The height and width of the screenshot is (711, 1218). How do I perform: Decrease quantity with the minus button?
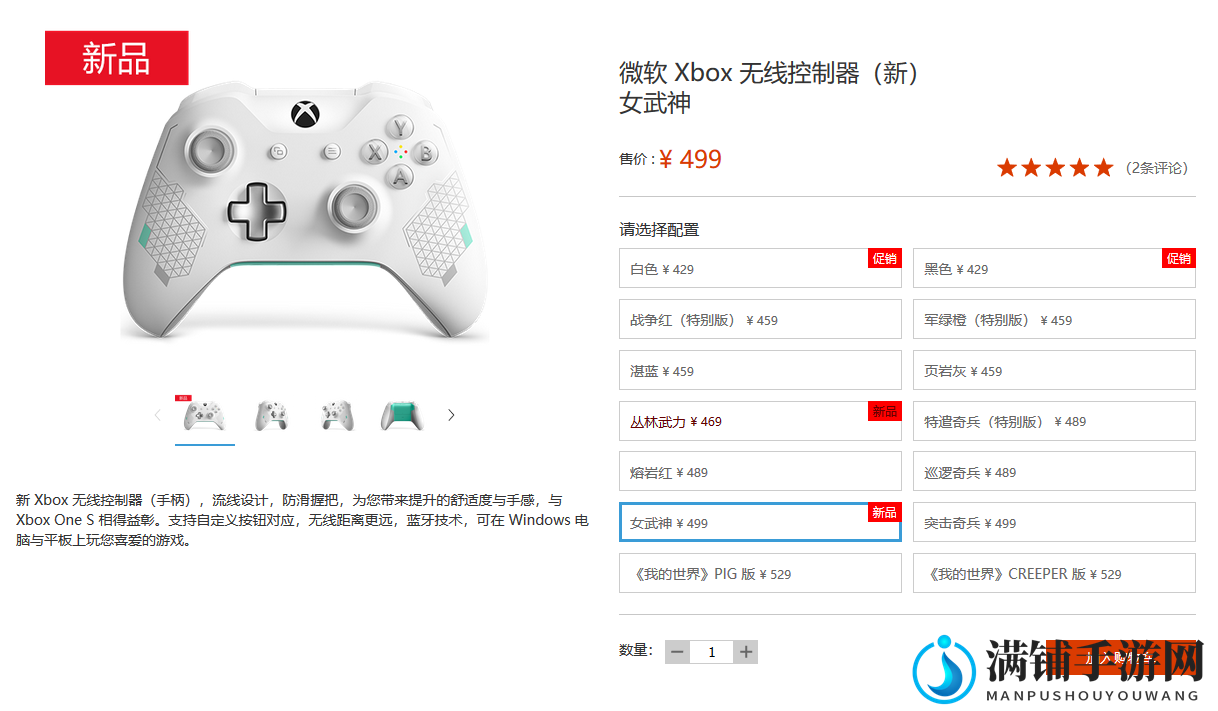(x=677, y=652)
